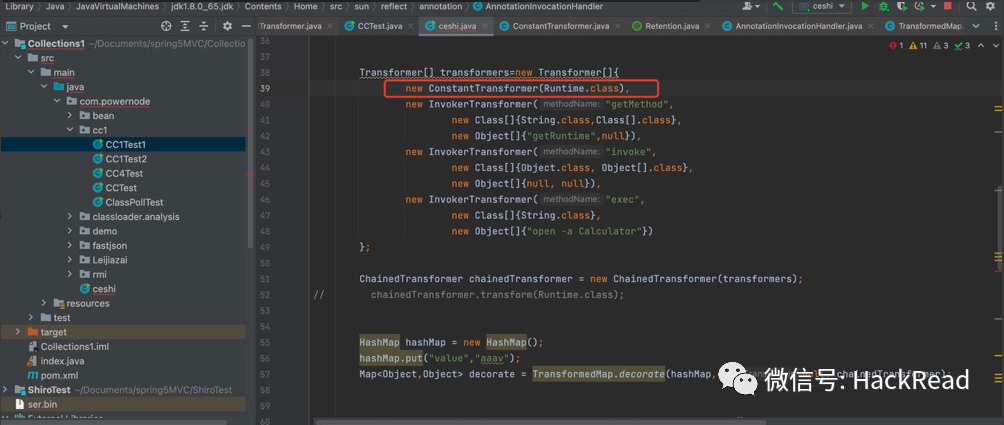Expand the bean package

(x=70, y=116)
